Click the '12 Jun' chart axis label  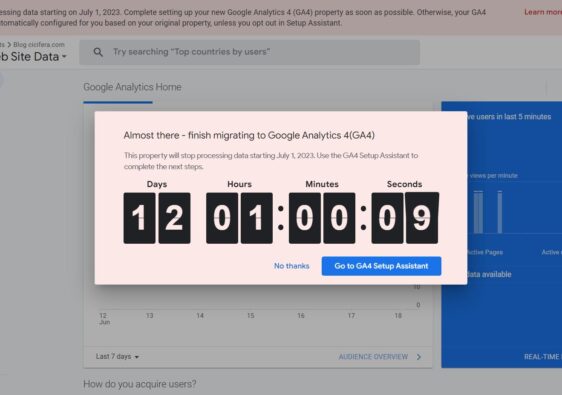[104, 319]
